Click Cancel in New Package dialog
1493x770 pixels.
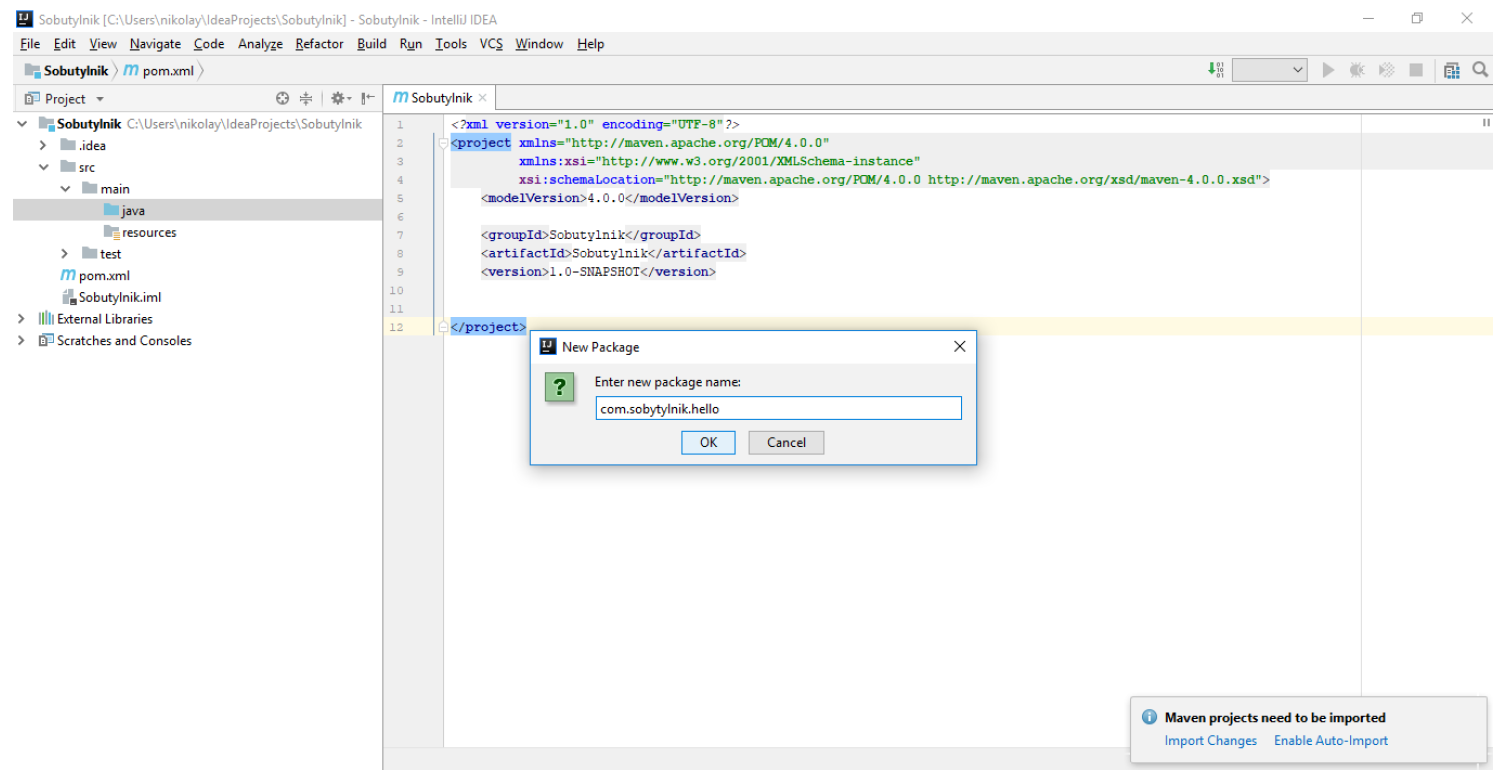786,442
